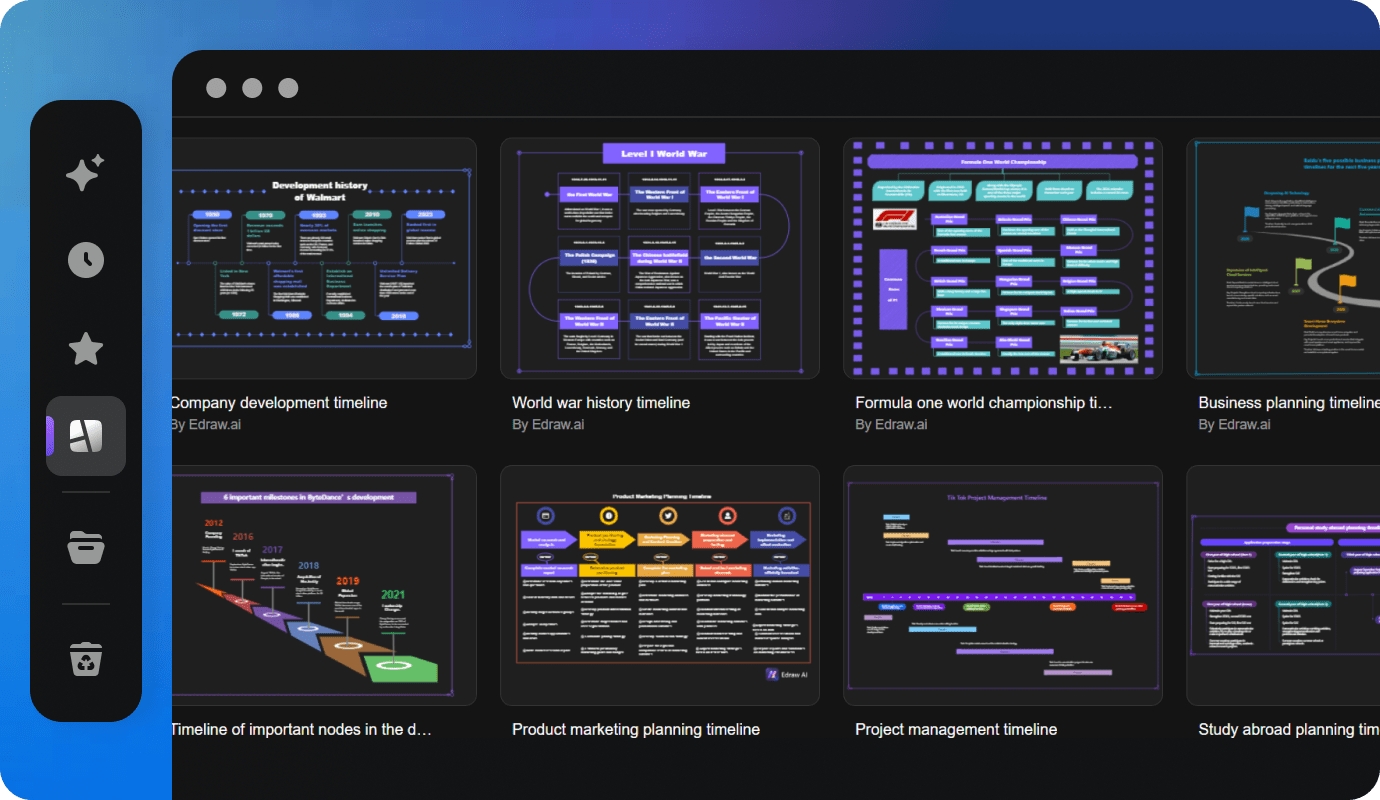Viewport: 1380px width, 800px height.
Task: Open the Recent clock icon in sidebar
Action: pyautogui.click(x=86, y=260)
